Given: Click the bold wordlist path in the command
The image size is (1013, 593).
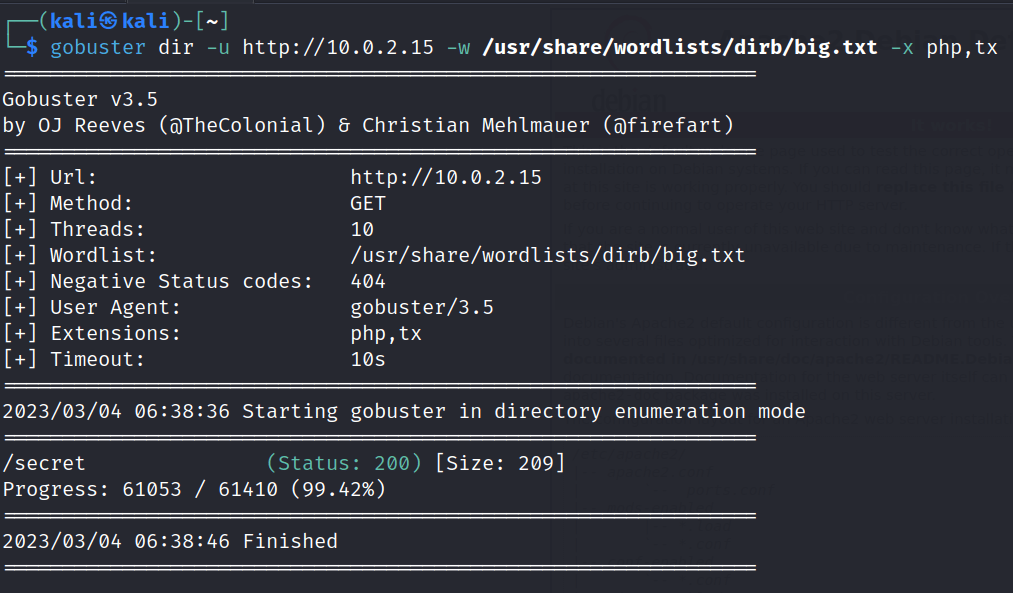Looking at the screenshot, I should (x=679, y=47).
